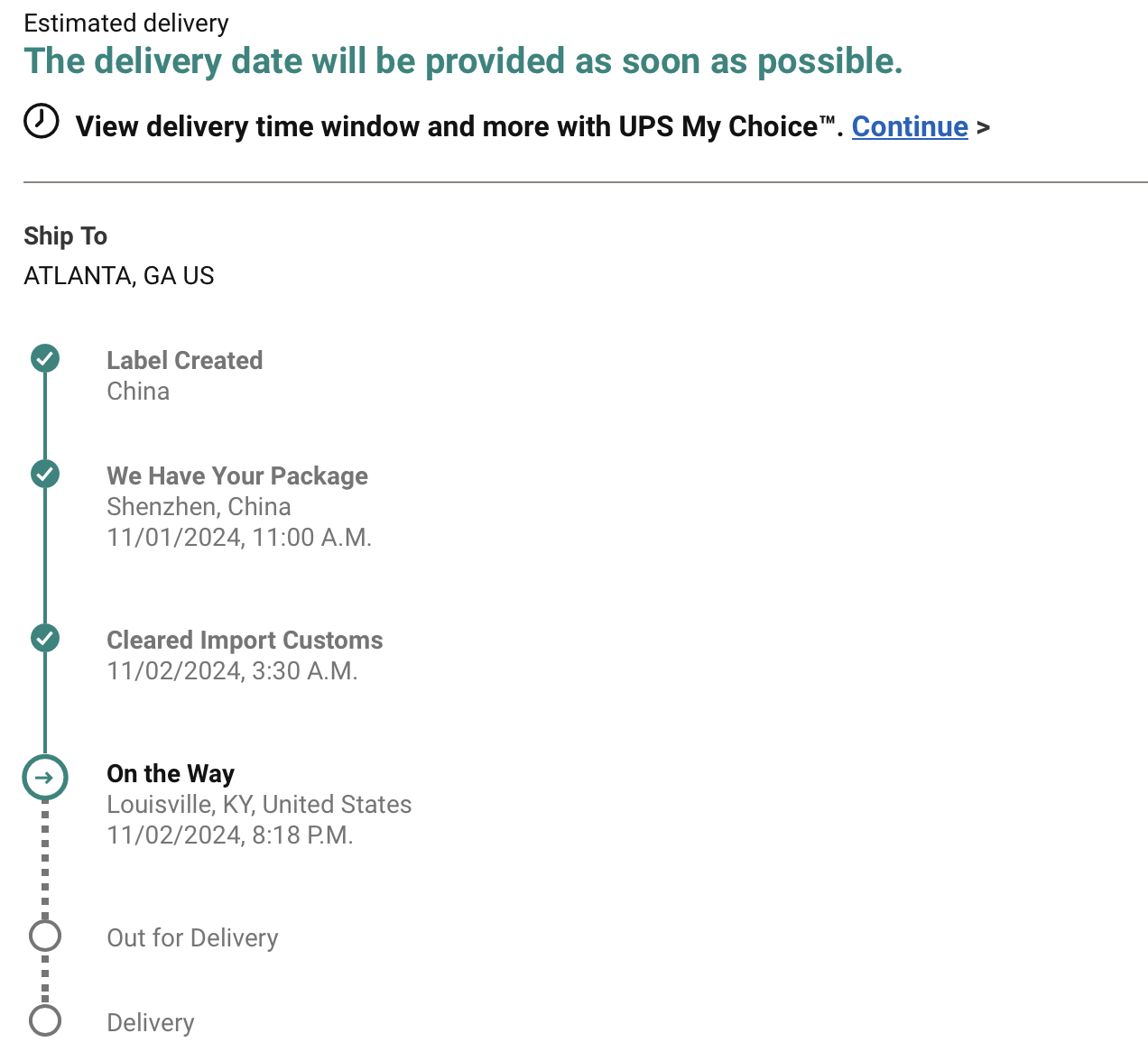Click the Louisville, KY, United States location
The height and width of the screenshot is (1061, 1148).
coord(259,804)
